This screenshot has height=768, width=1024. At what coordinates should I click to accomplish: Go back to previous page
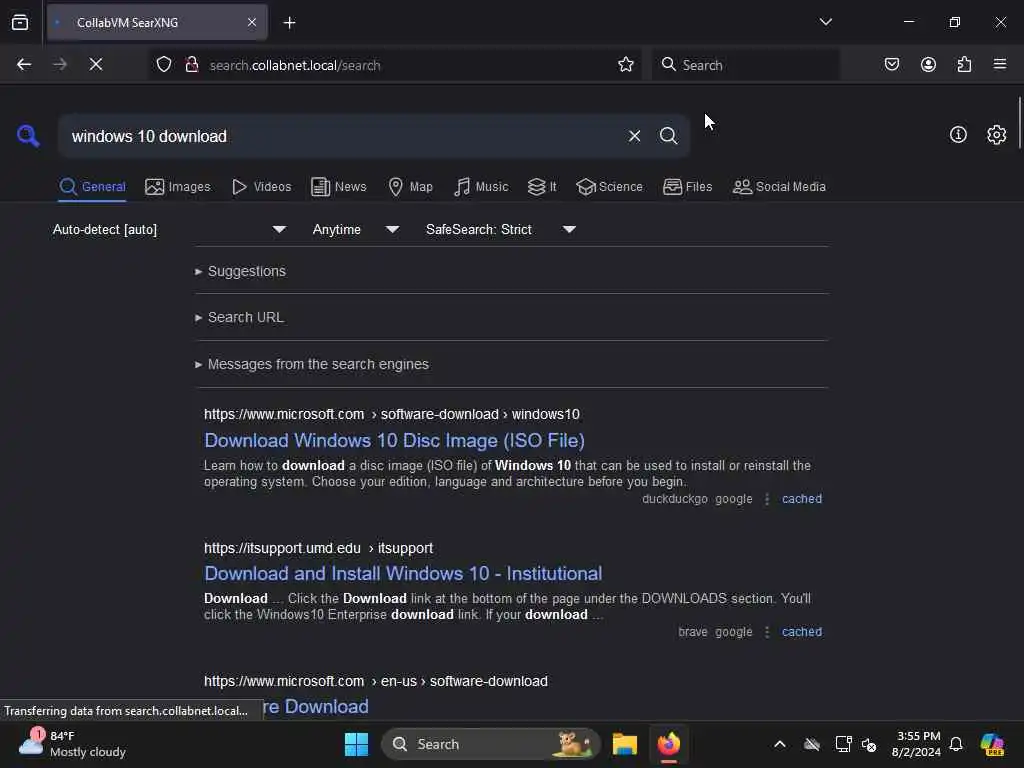24,64
